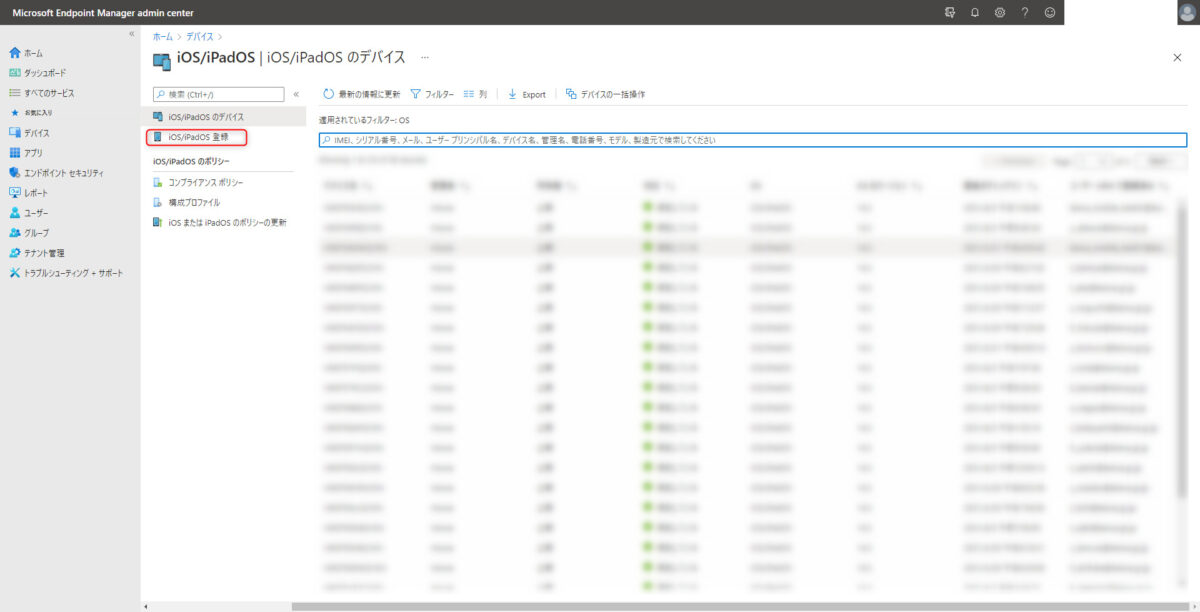Collapse the blade menu with the « chevron

click(x=294, y=94)
